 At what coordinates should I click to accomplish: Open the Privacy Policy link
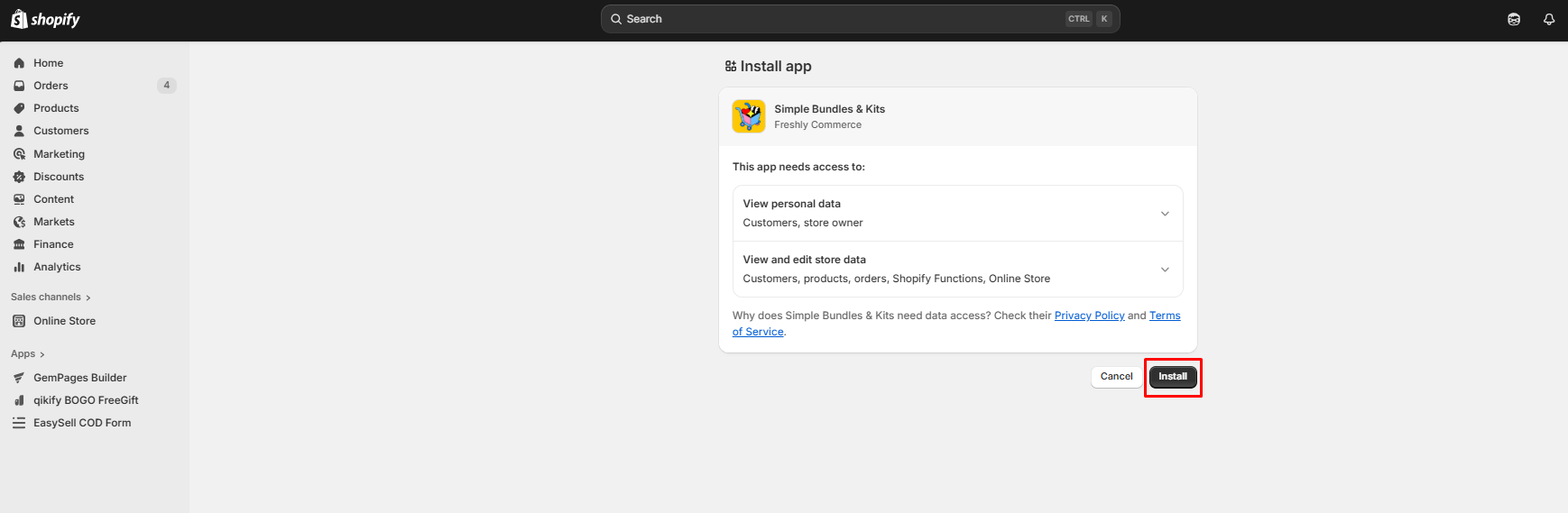(x=1089, y=316)
